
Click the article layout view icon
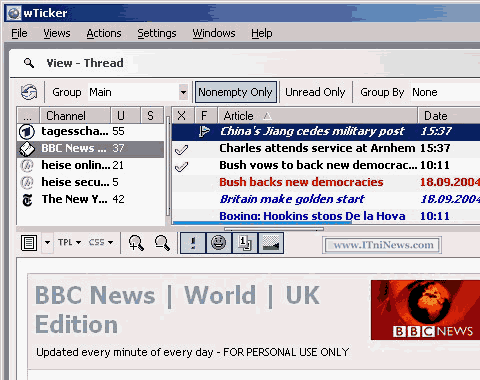(29, 243)
